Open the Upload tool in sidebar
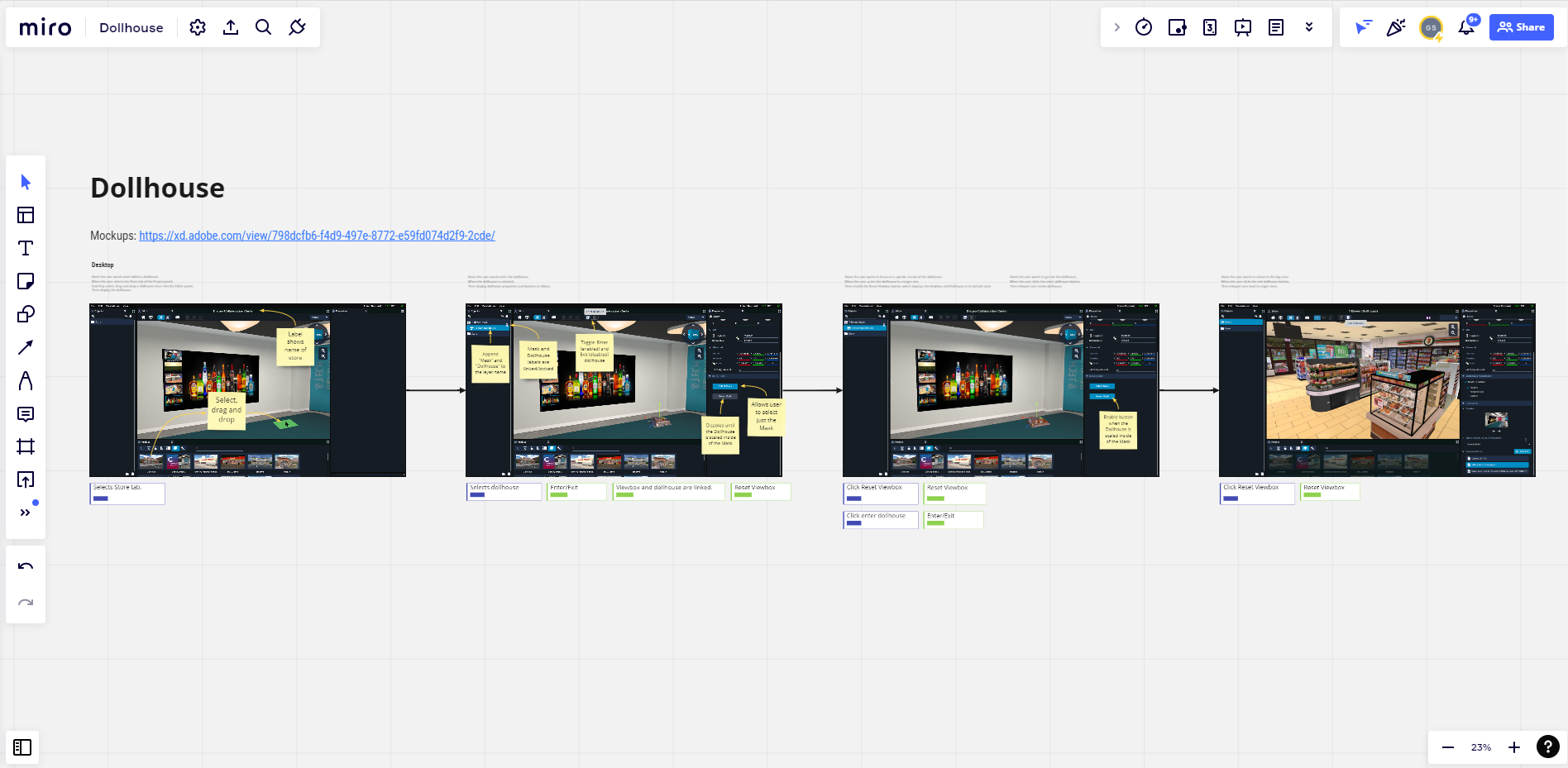 [x=26, y=479]
